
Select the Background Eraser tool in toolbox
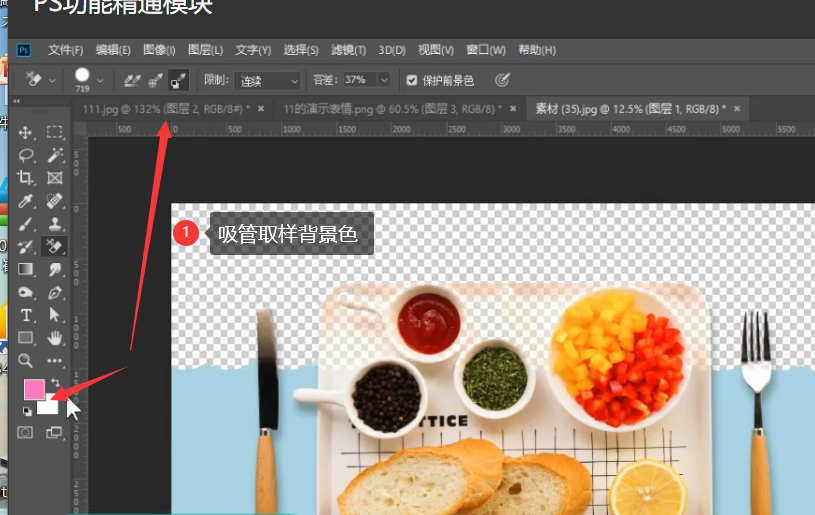54,246
